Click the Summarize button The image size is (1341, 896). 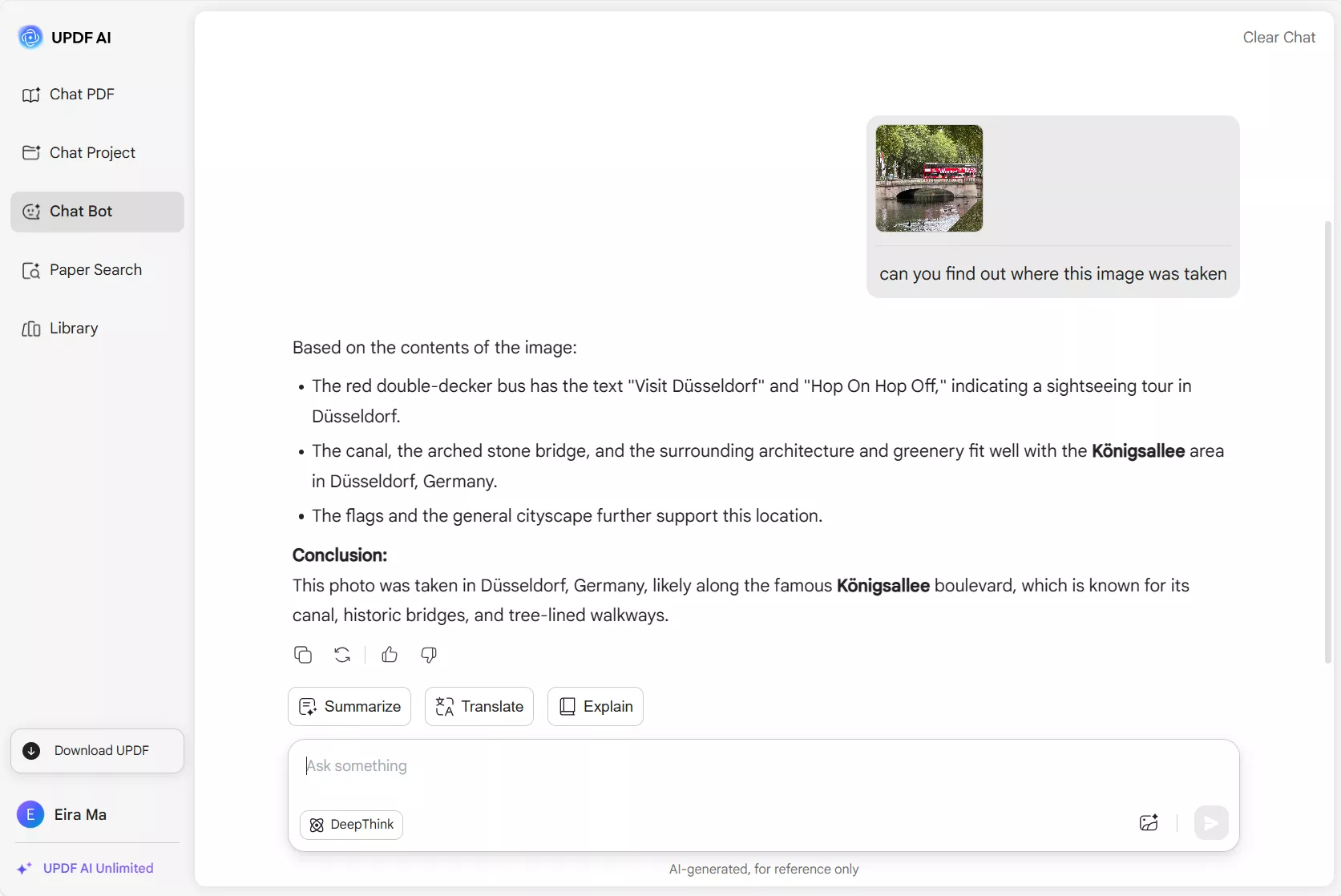(349, 707)
